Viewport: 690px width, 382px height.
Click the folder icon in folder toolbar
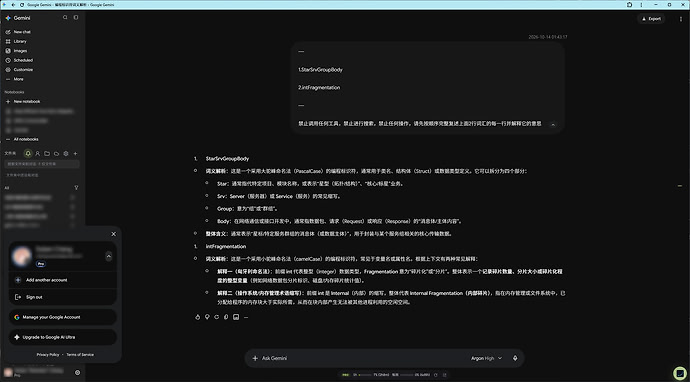tap(47, 154)
